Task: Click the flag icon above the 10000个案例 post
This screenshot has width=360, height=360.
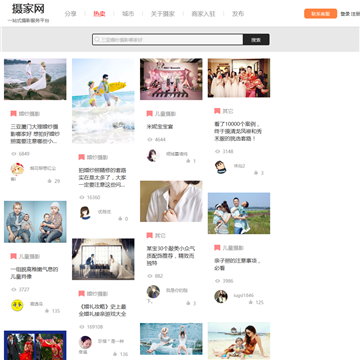Action: (217, 111)
